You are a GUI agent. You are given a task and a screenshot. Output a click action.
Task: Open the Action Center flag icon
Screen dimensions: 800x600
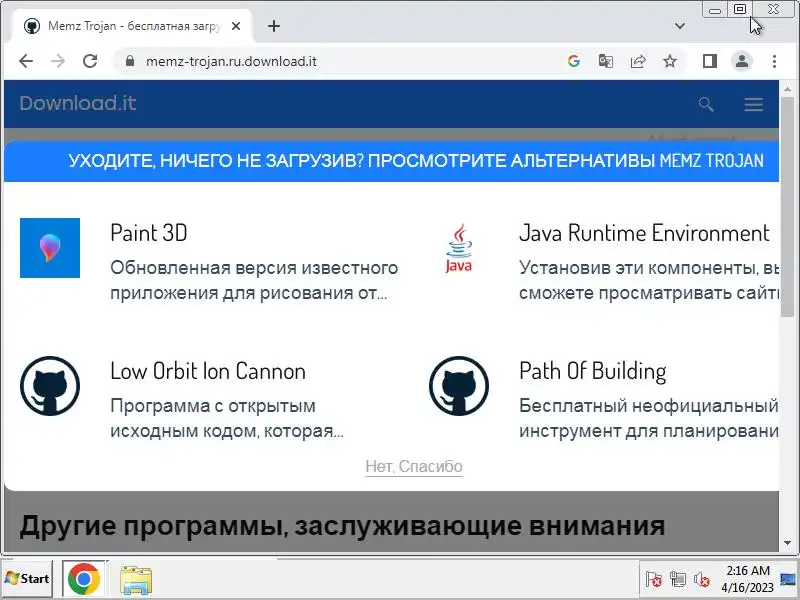point(654,579)
